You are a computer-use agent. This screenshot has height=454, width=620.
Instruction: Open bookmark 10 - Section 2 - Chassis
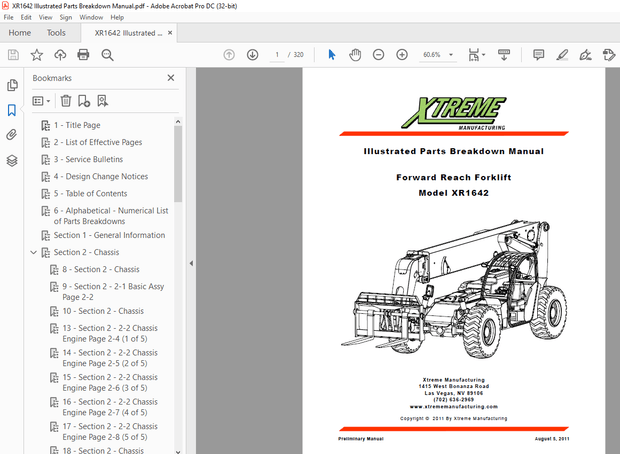(103, 311)
